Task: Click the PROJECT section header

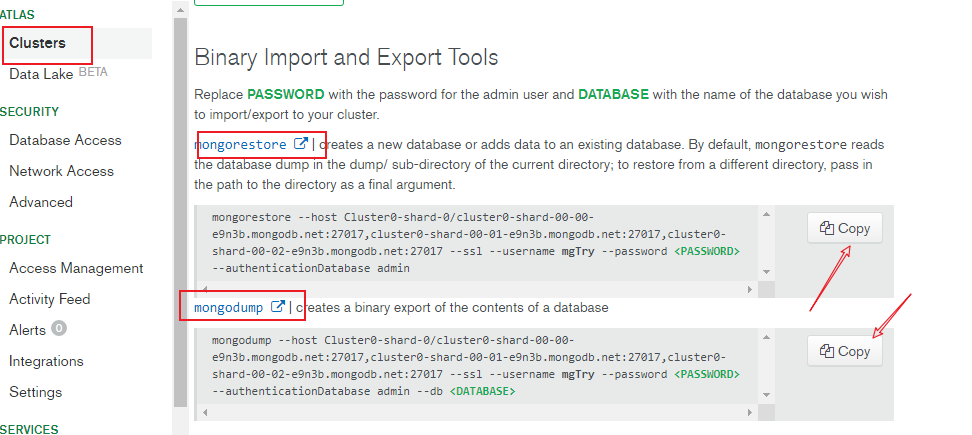Action: [x=25, y=240]
